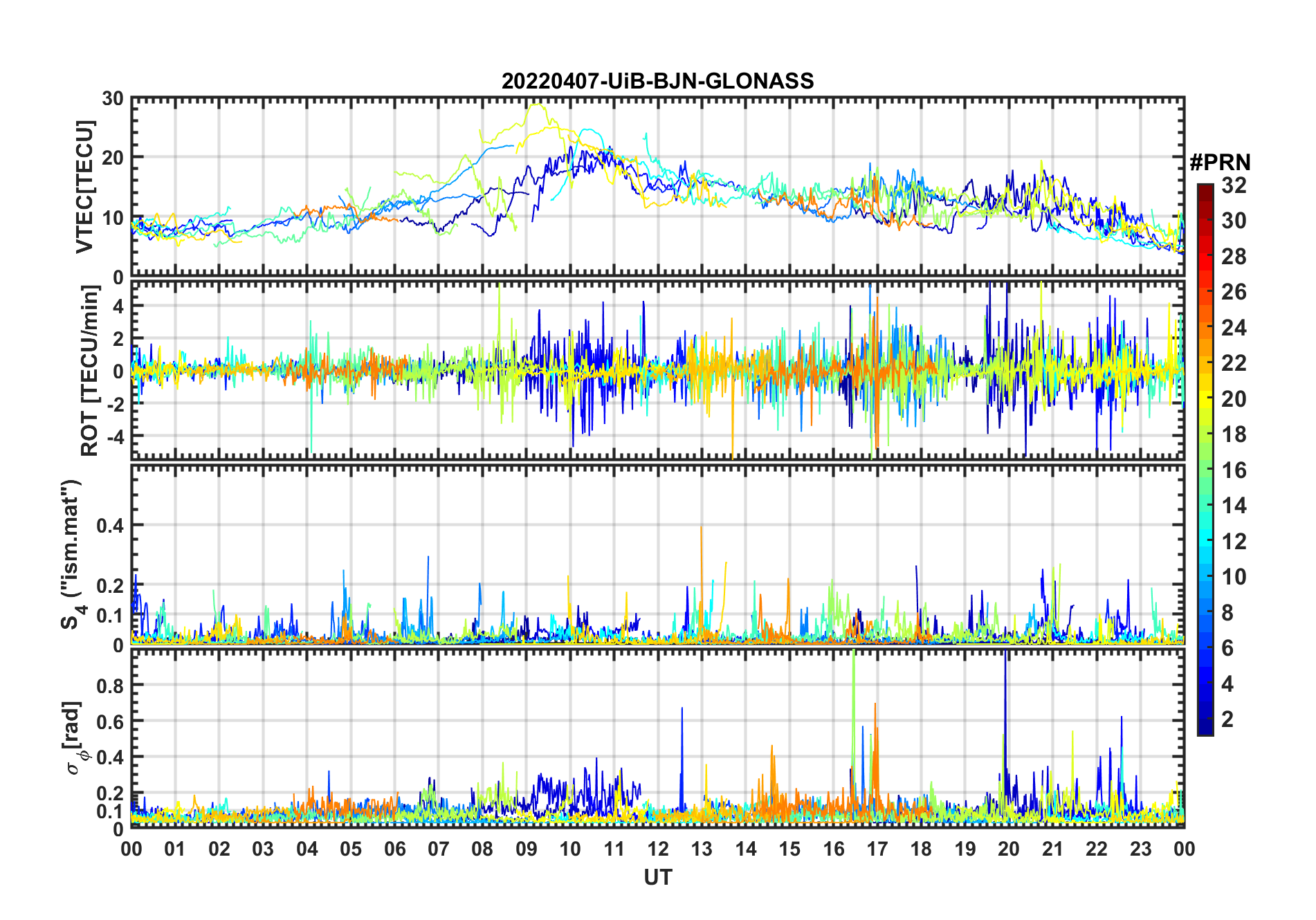Select the UT x-axis label
This screenshot has width=1316, height=920.
click(x=657, y=877)
